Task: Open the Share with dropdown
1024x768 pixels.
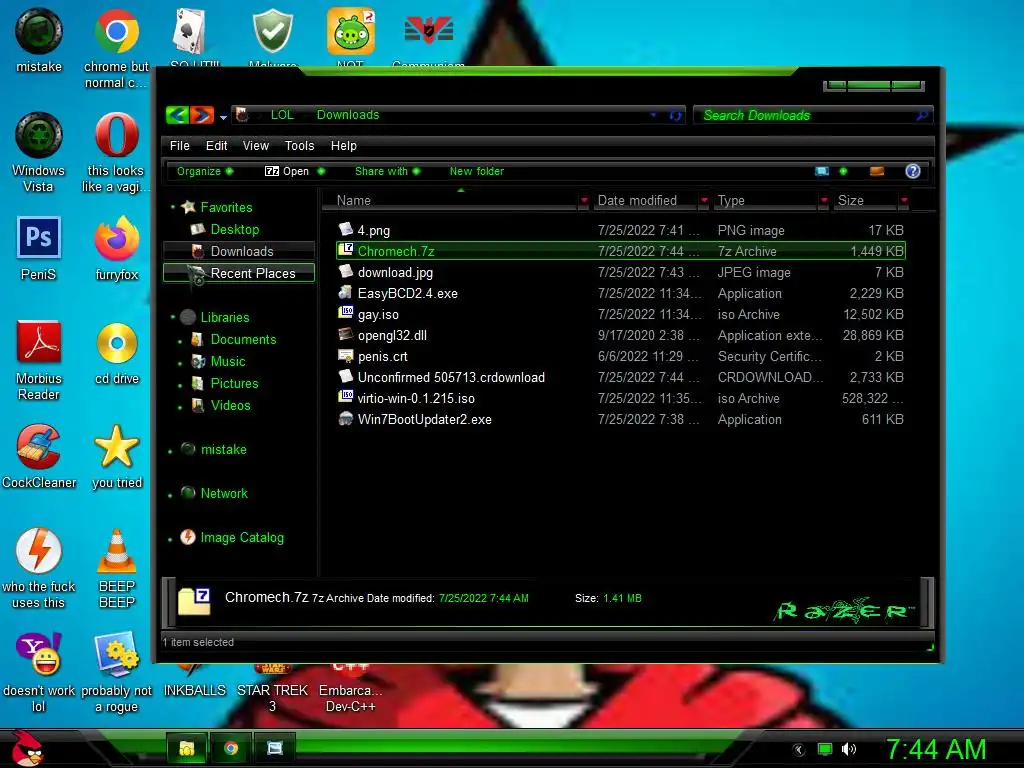Action: tap(387, 171)
